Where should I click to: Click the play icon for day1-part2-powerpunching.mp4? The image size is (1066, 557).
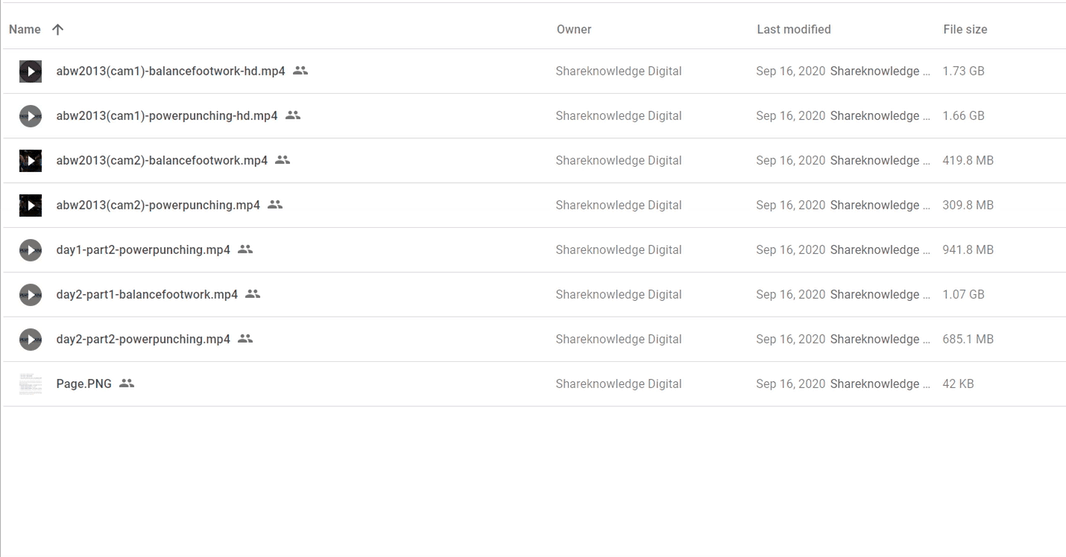point(30,250)
